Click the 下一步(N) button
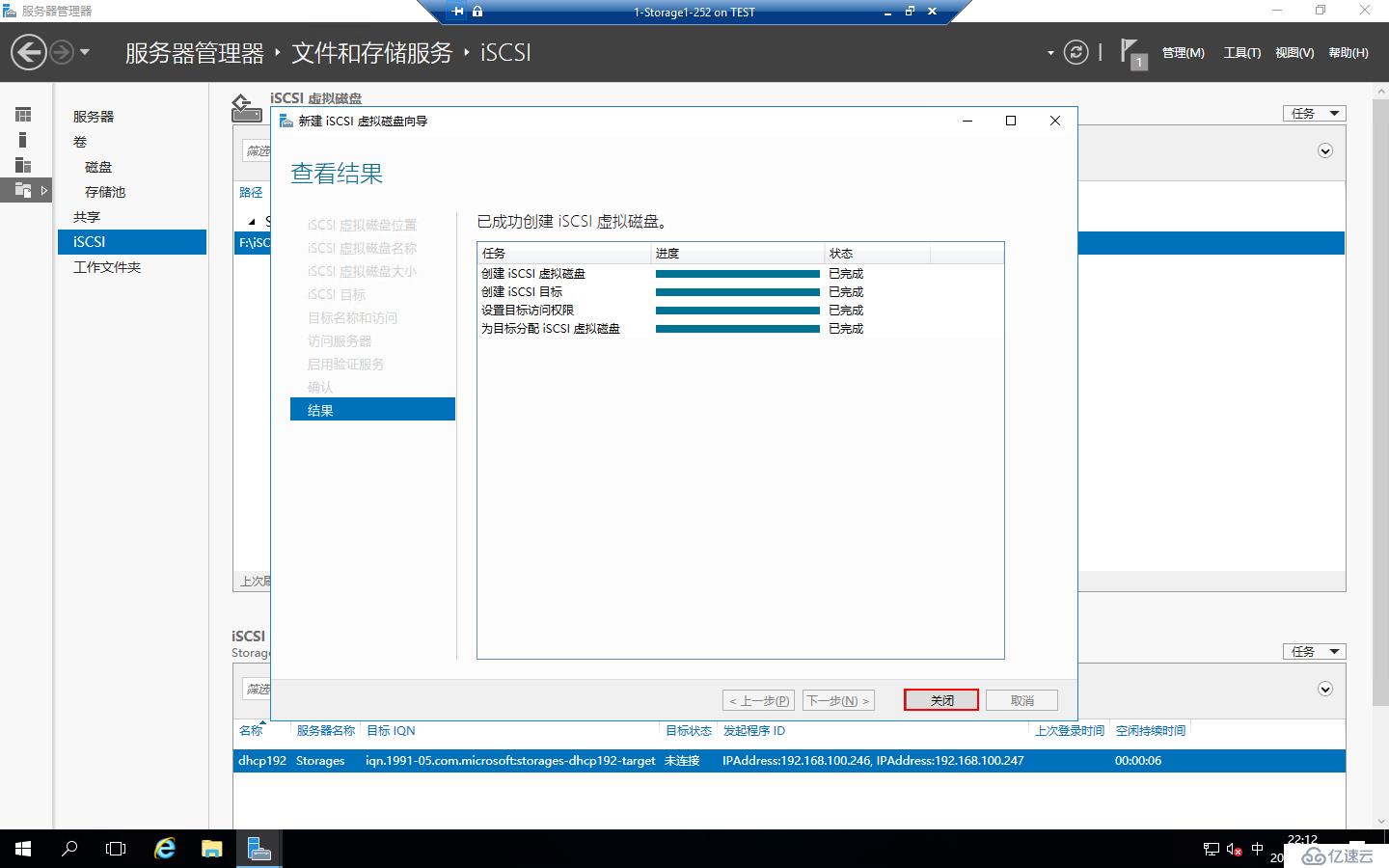This screenshot has height=868, width=1389. point(838,700)
